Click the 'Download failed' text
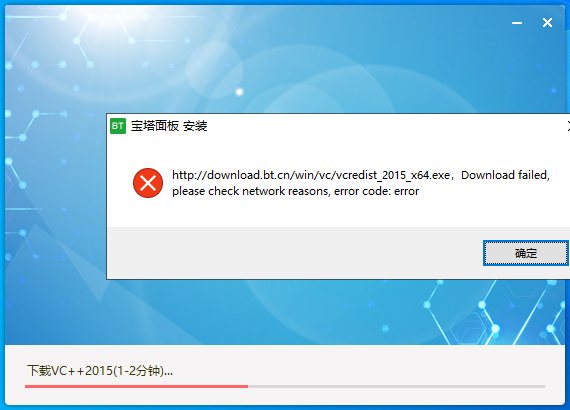Image resolution: width=570 pixels, height=410 pixels. tap(505, 175)
